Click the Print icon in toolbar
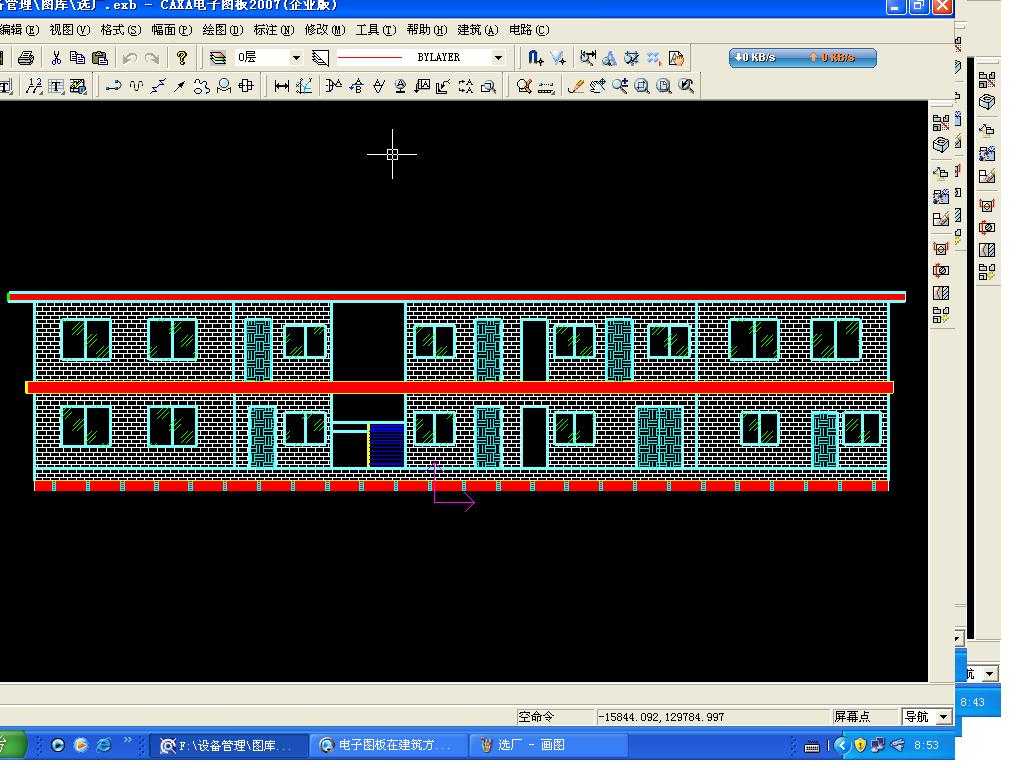 25,58
